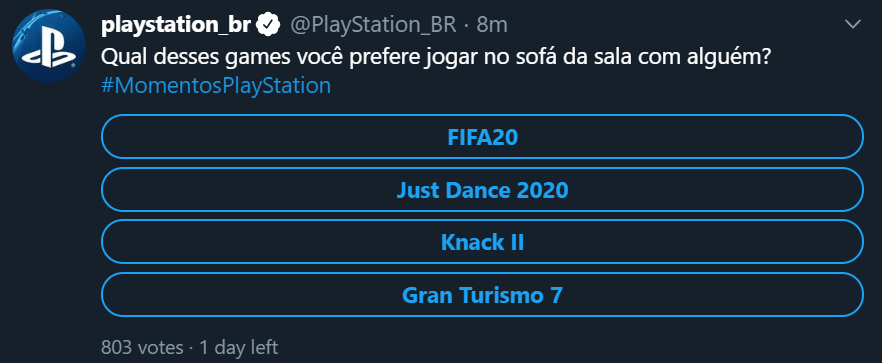882x363 pixels.
Task: Click the '1 day left' poll timer
Action: coord(238,347)
